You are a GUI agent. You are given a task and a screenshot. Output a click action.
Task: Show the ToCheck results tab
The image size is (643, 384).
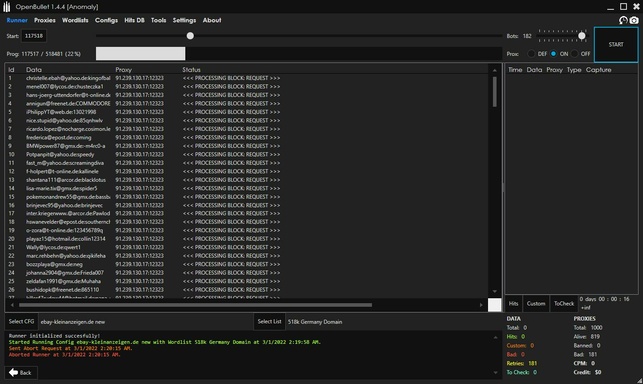[564, 304]
